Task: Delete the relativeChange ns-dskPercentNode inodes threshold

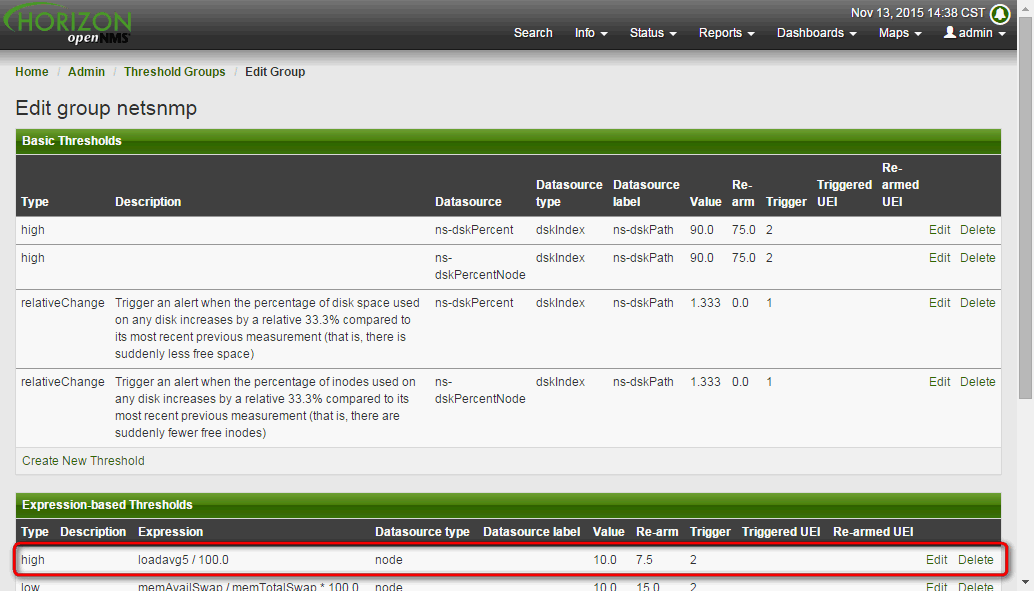Action: (x=977, y=381)
